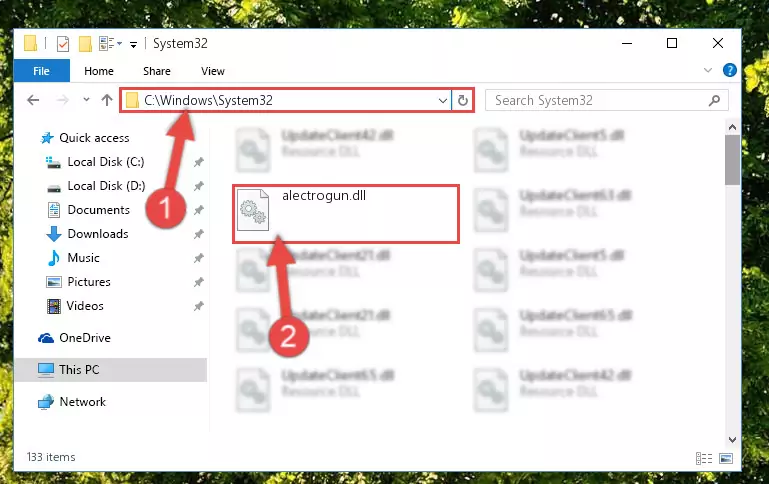Screen dimensions: 769x484
Task: Open the File ribbon tab
Action: click(x=42, y=71)
